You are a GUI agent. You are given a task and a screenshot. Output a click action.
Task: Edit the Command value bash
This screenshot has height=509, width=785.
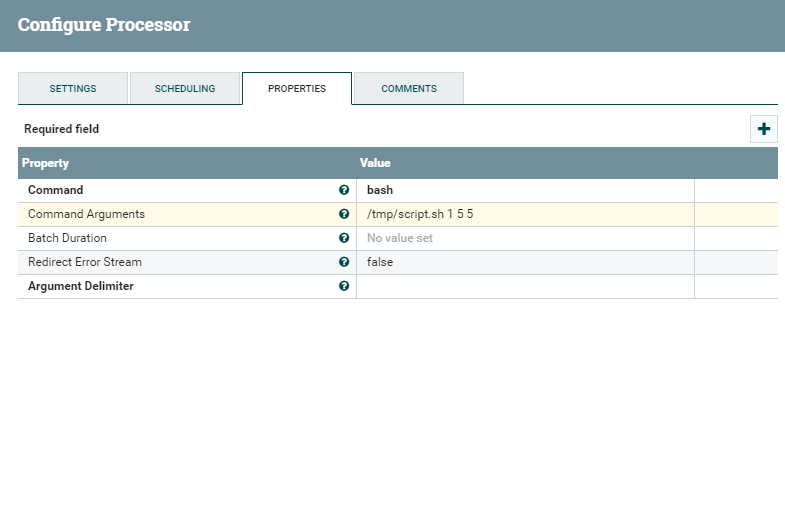[525, 190]
